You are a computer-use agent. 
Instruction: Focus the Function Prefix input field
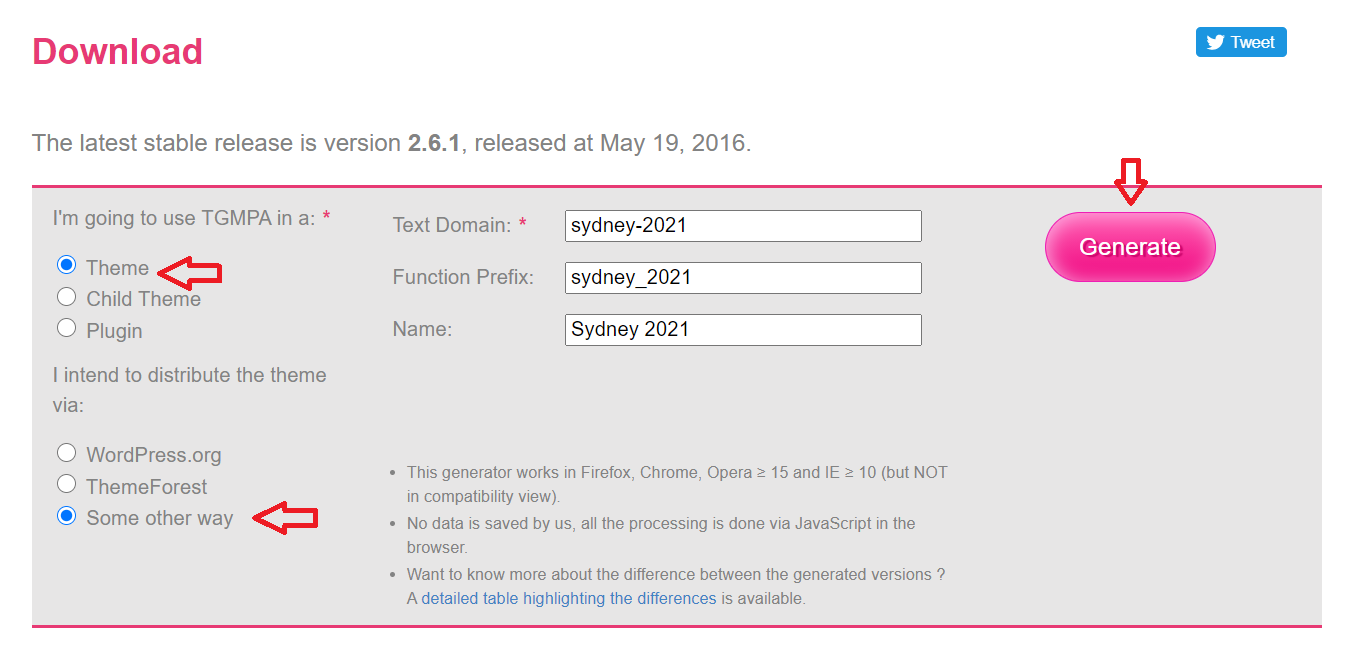pyautogui.click(x=743, y=278)
